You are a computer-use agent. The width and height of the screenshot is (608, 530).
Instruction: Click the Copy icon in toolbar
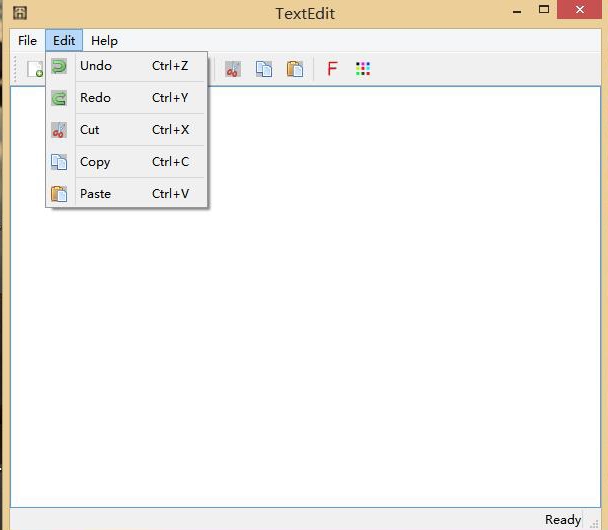tap(264, 69)
